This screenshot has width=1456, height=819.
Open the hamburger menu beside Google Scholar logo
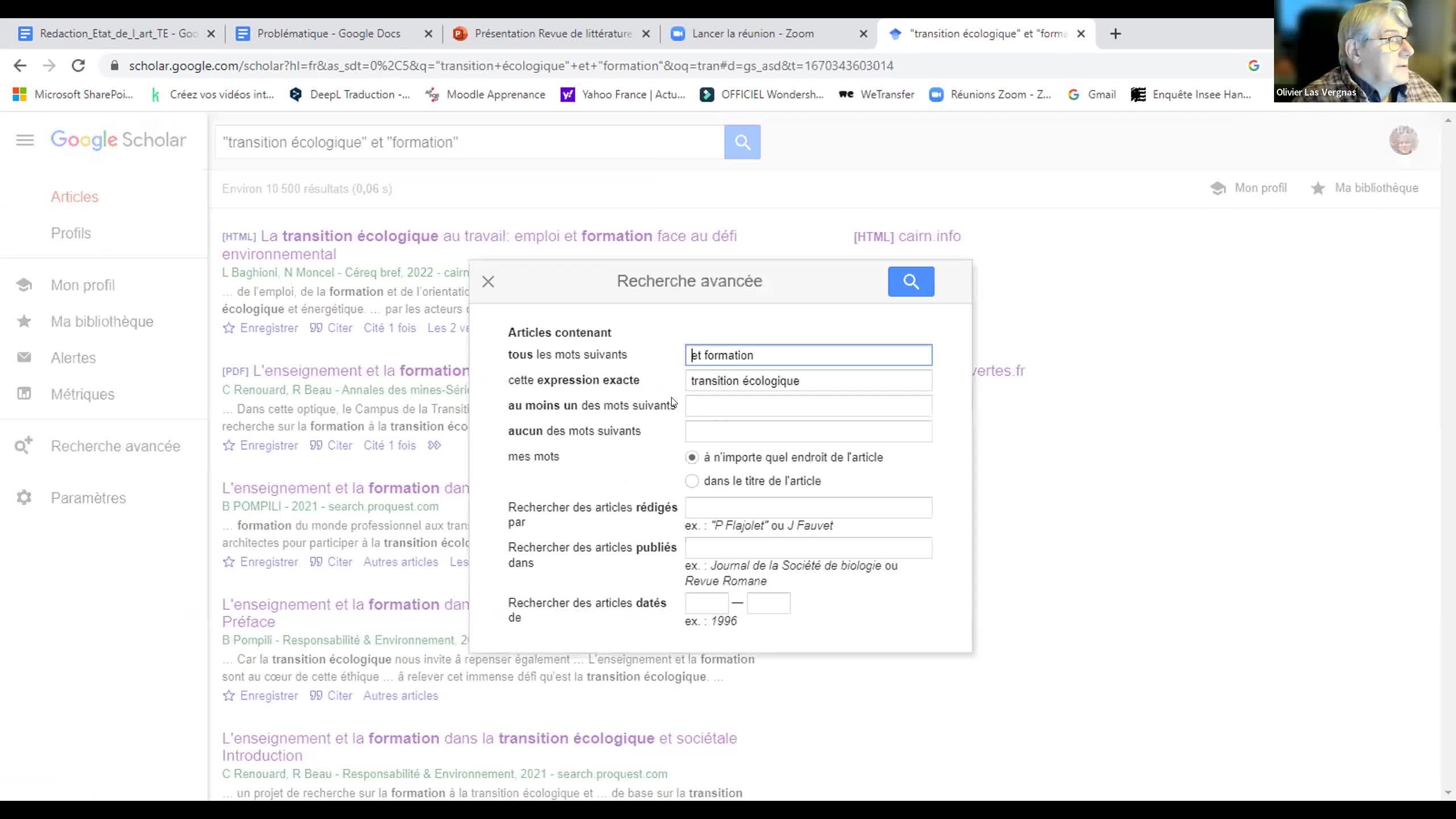(x=25, y=140)
